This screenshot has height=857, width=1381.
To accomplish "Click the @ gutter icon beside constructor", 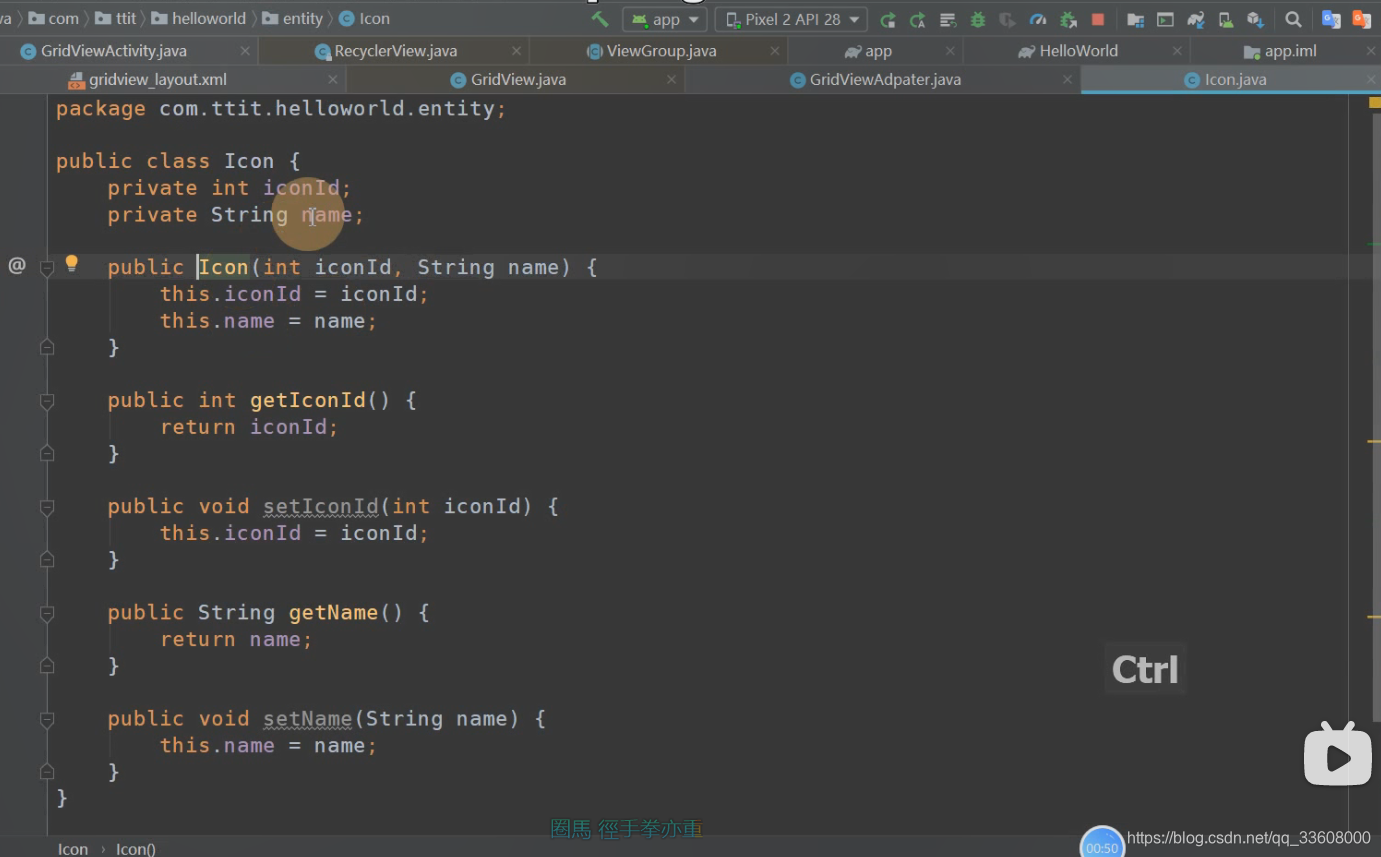I will (x=17, y=266).
